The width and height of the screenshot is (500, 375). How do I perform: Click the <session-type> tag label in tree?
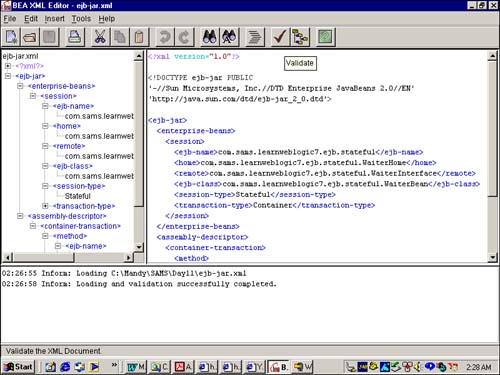[79, 186]
